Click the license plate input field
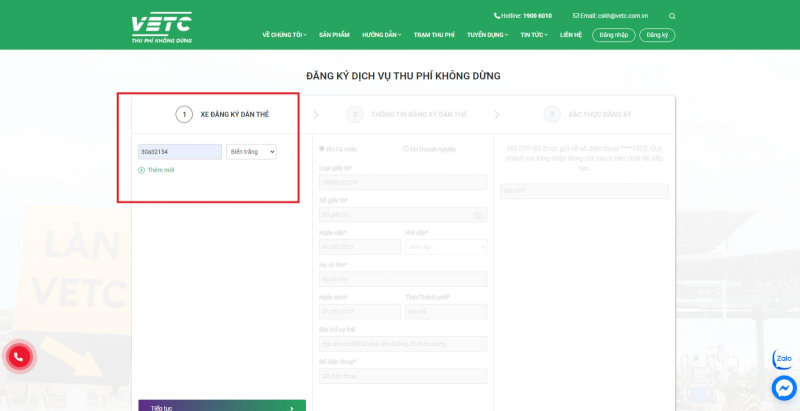This screenshot has height=411, width=800. point(180,152)
